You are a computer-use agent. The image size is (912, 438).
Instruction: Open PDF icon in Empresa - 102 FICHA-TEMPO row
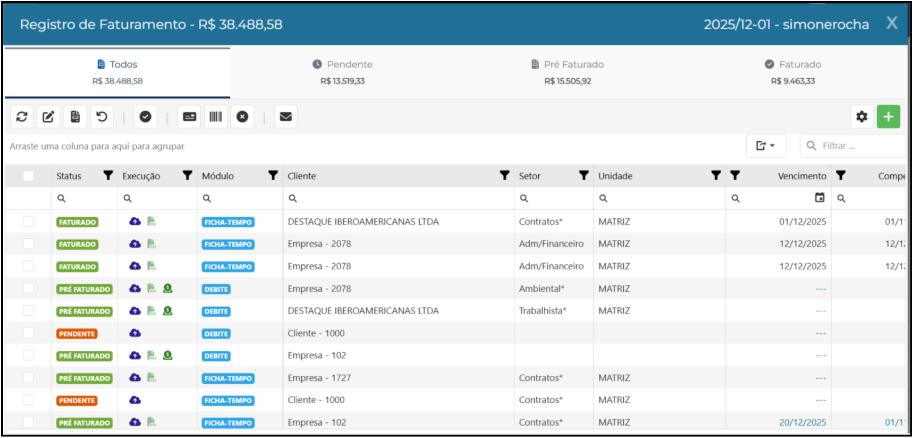[151, 422]
